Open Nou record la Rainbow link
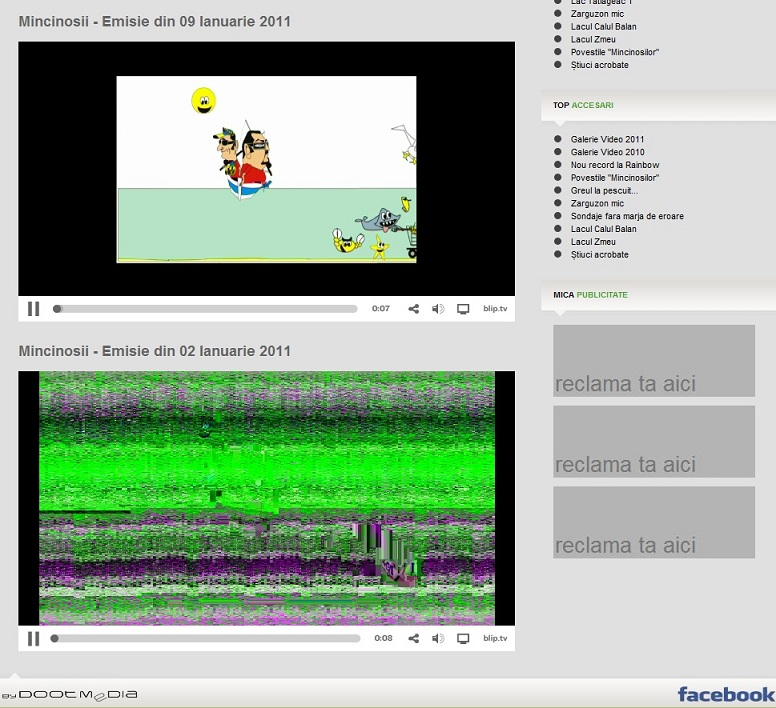The width and height of the screenshot is (776, 708). point(615,165)
